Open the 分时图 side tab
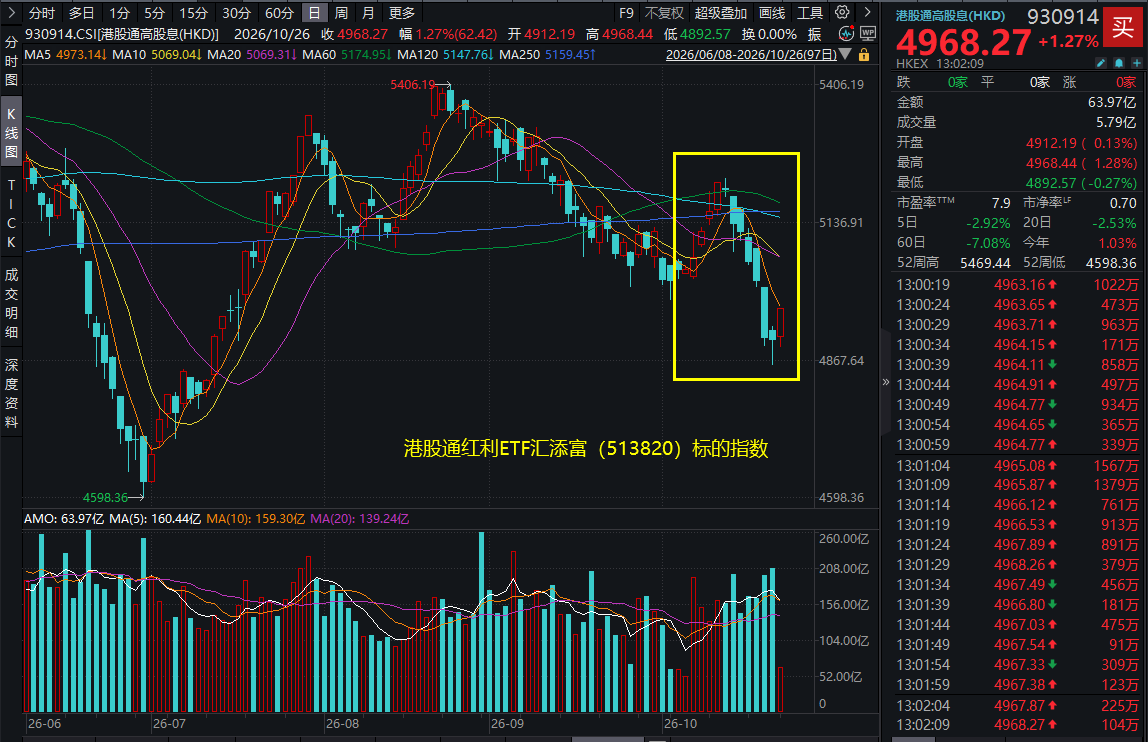This screenshot has height=742, width=1148. [x=11, y=61]
